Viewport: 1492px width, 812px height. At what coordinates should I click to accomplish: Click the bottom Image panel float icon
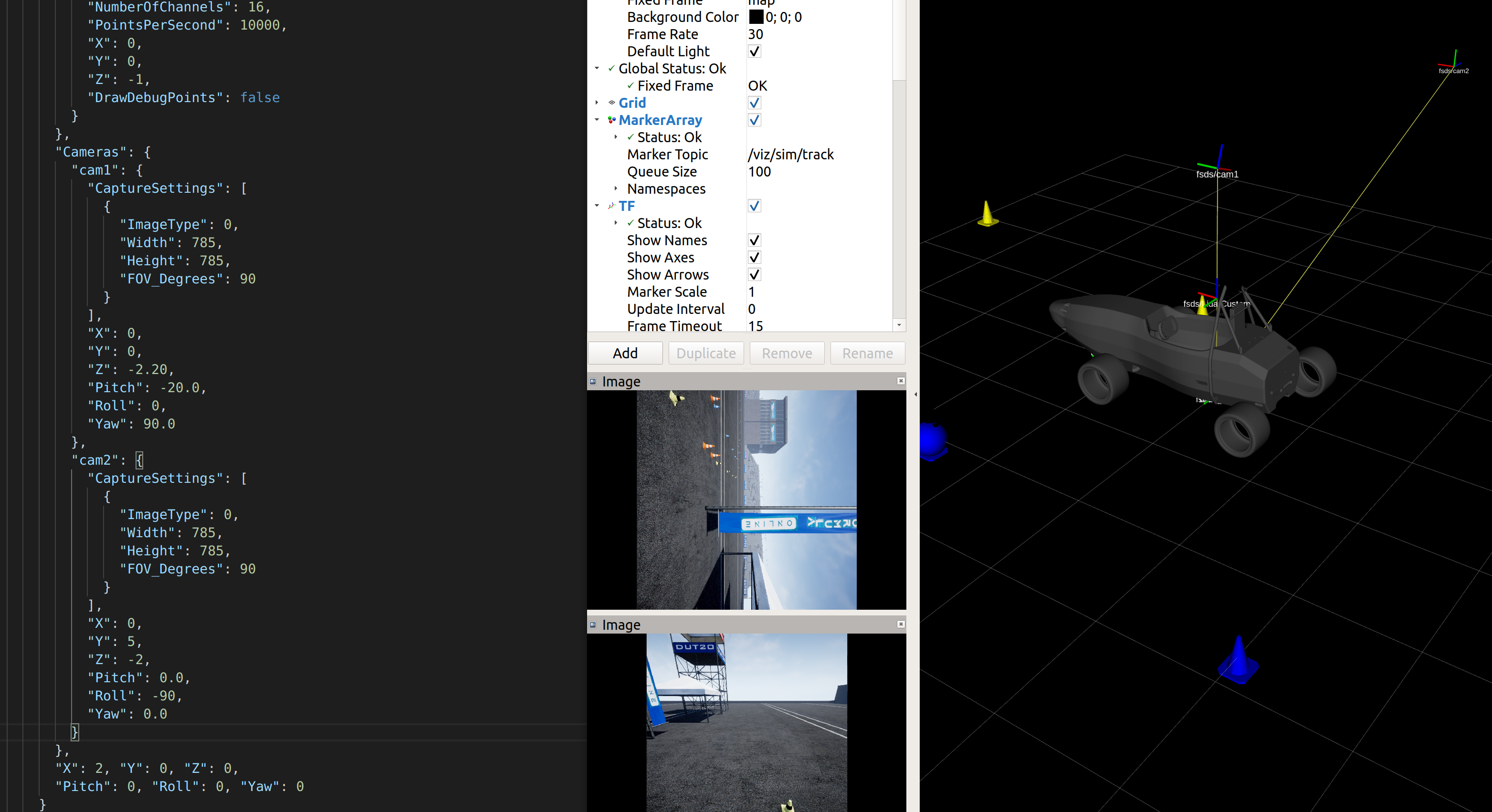592,625
